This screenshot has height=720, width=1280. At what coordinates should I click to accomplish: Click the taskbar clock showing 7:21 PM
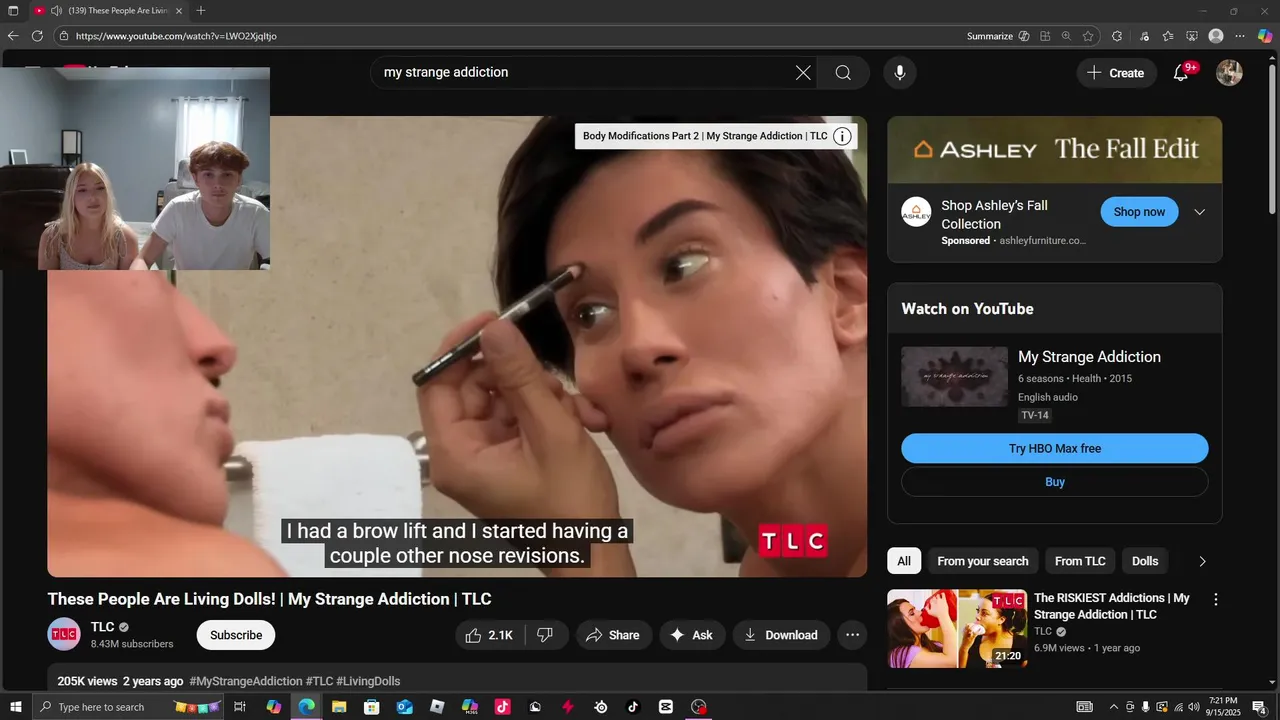1222,707
